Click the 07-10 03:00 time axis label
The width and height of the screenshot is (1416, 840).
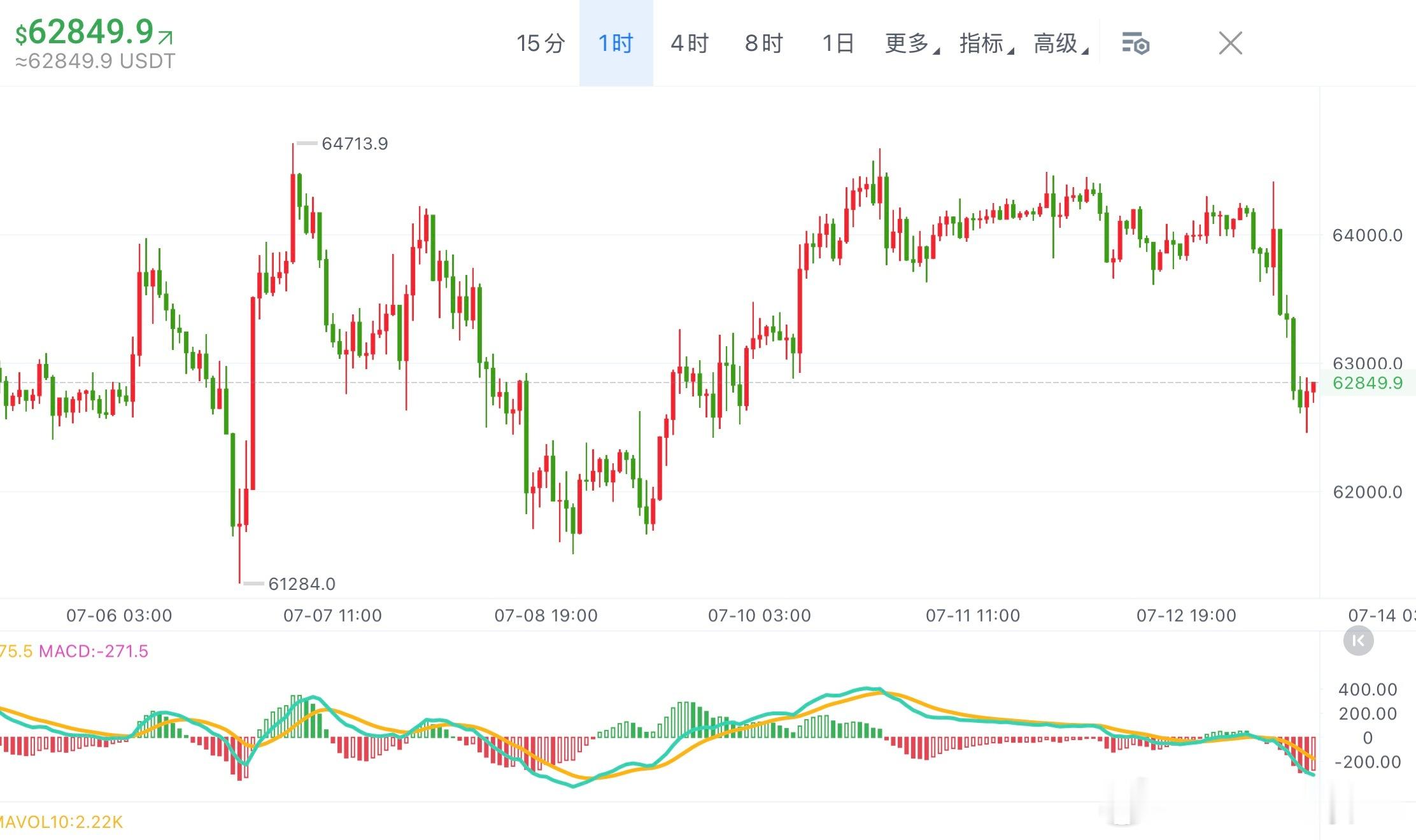760,615
